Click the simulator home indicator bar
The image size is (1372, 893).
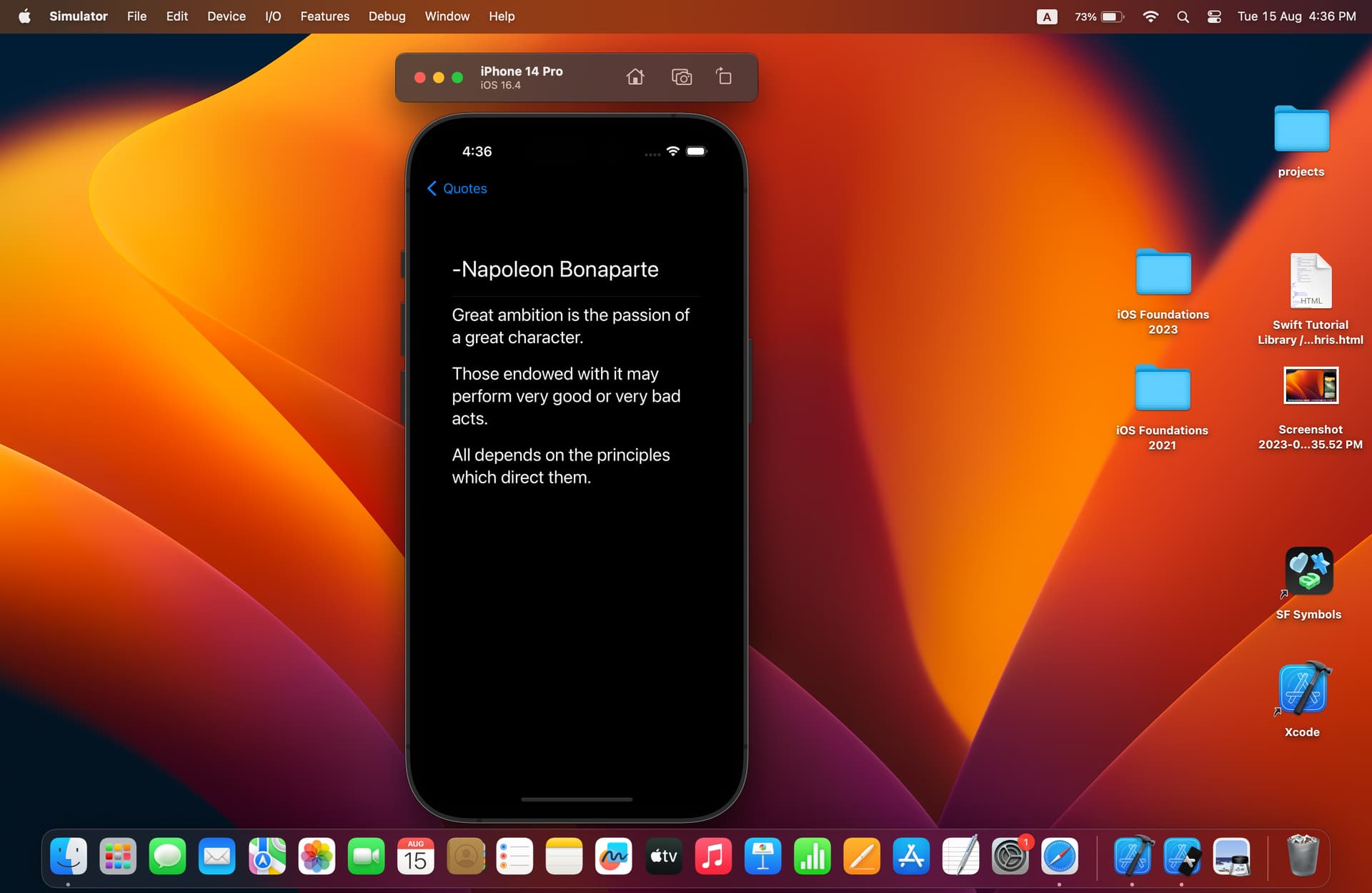[577, 799]
